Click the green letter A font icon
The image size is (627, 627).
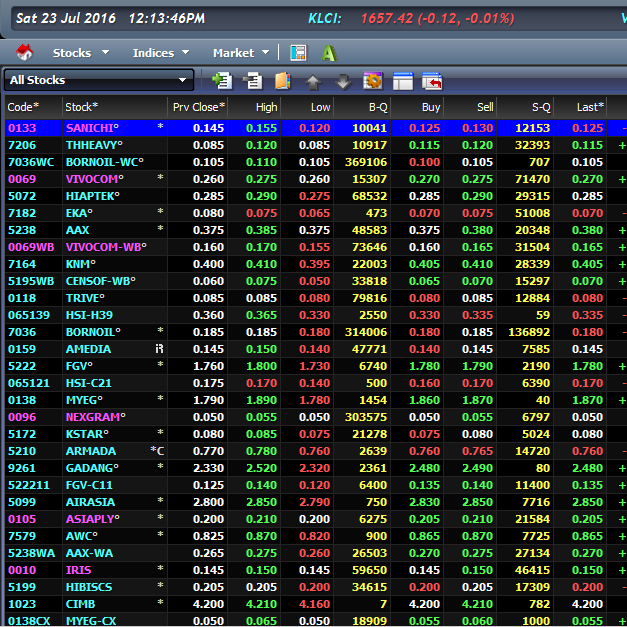pos(329,53)
